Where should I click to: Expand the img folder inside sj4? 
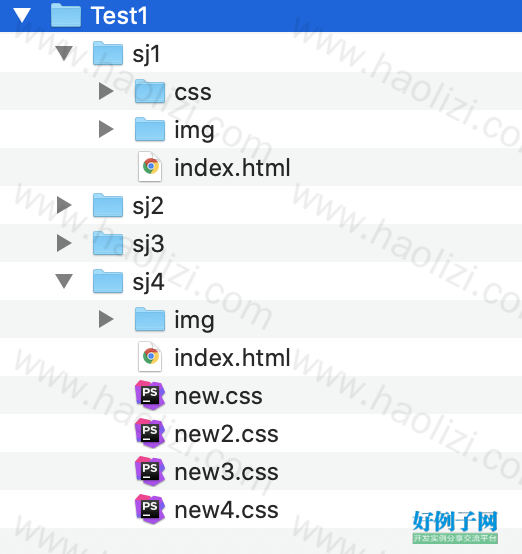(x=106, y=319)
